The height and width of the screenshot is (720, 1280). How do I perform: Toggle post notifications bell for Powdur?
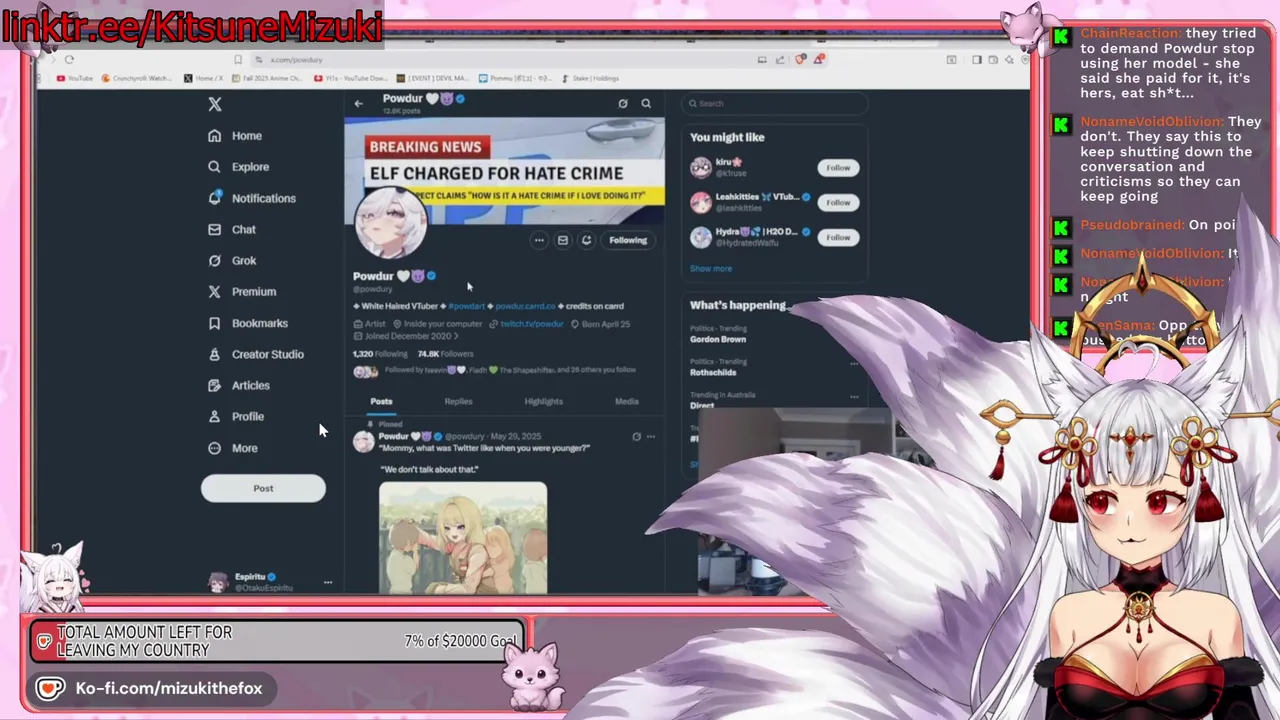point(587,240)
